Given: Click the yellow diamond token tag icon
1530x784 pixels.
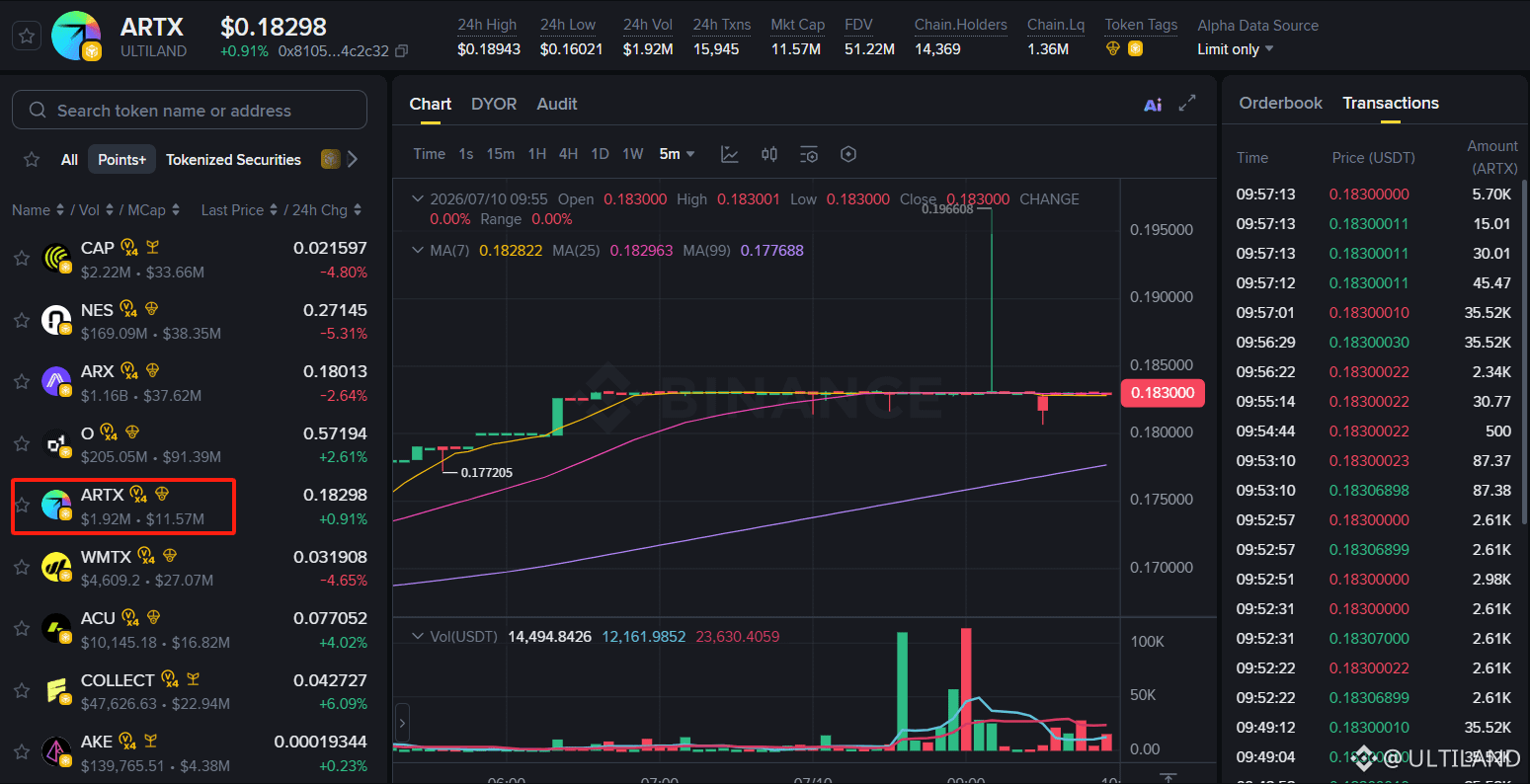Looking at the screenshot, I should pos(1113,48).
